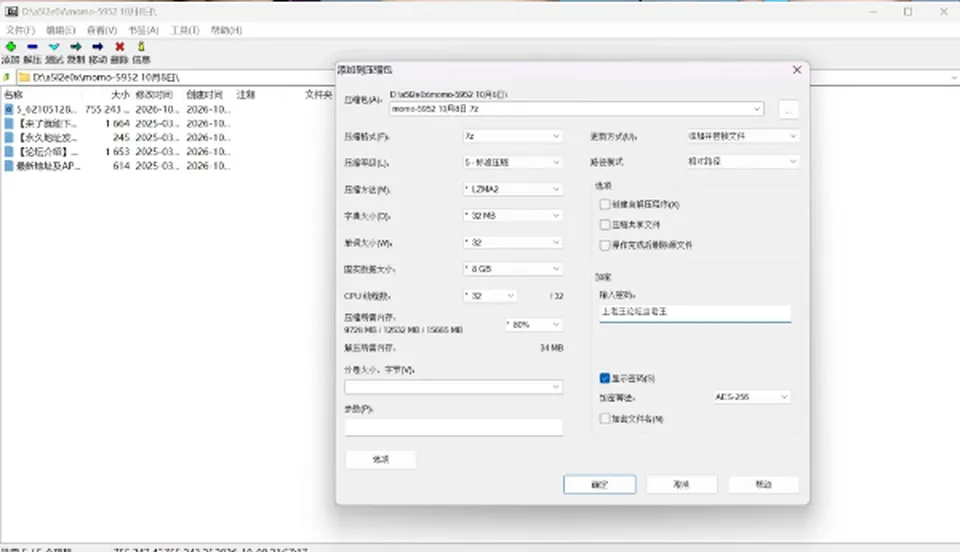Image resolution: width=960 pixels, height=552 pixels.
Task: Click the Copy (复制) arrow toolbar icon
Action: point(76,47)
